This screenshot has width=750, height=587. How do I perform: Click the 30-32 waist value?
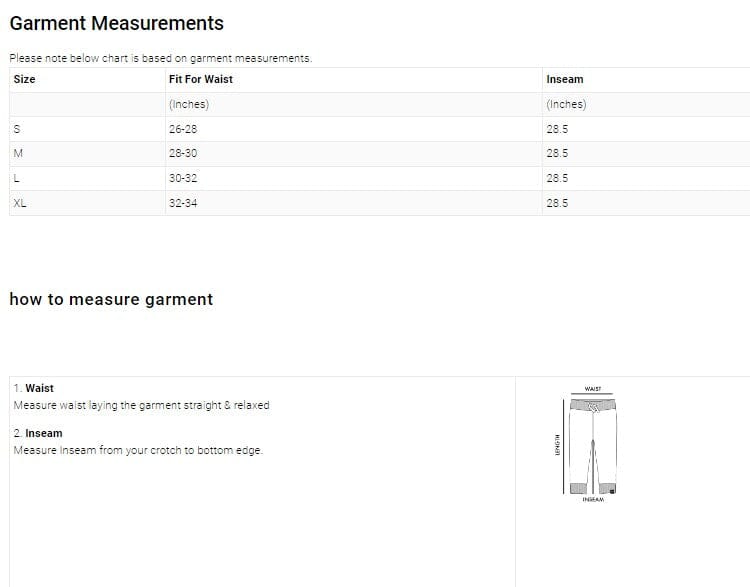[183, 178]
